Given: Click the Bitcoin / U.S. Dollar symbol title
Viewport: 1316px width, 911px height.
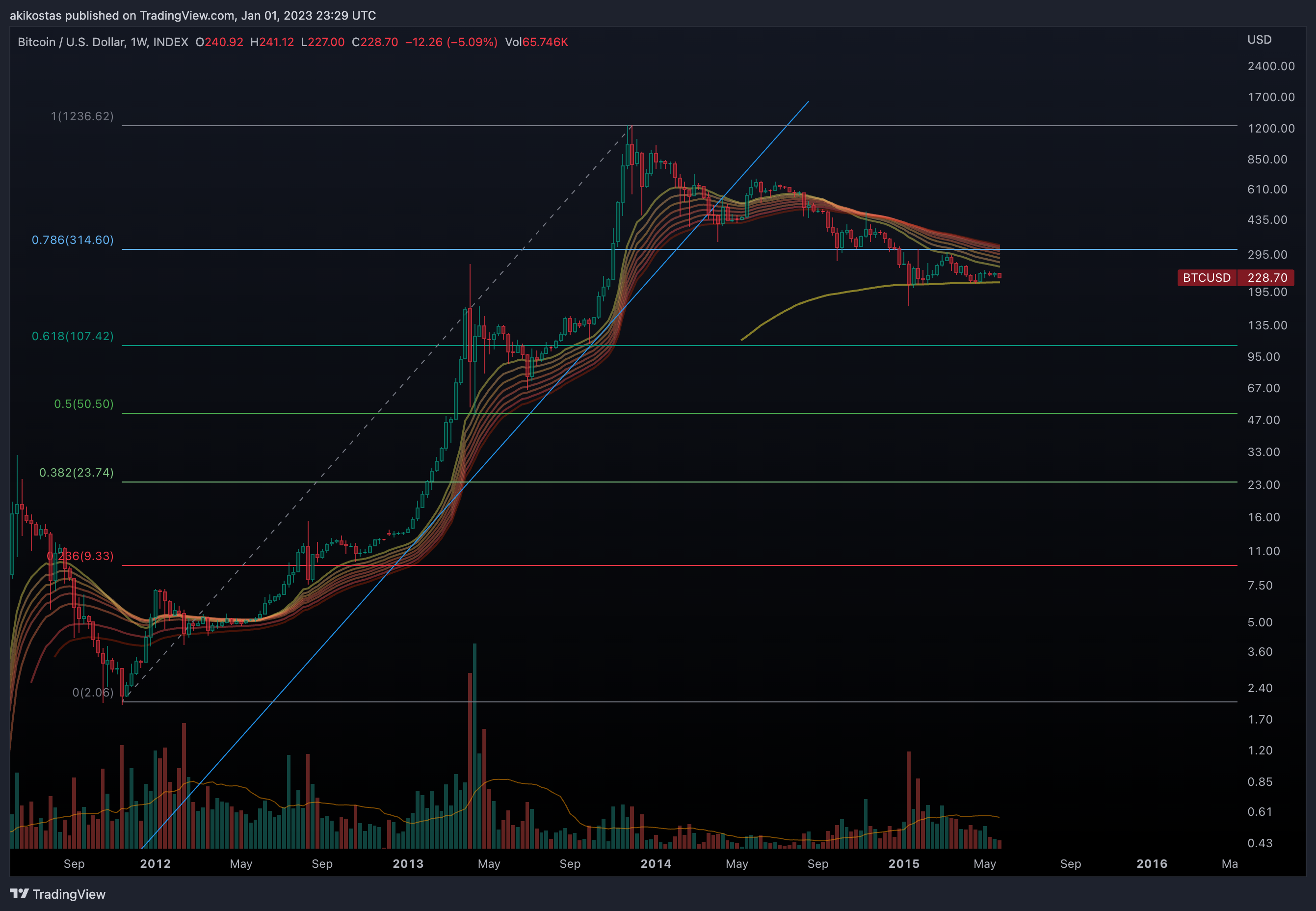Looking at the screenshot, I should click(x=103, y=42).
